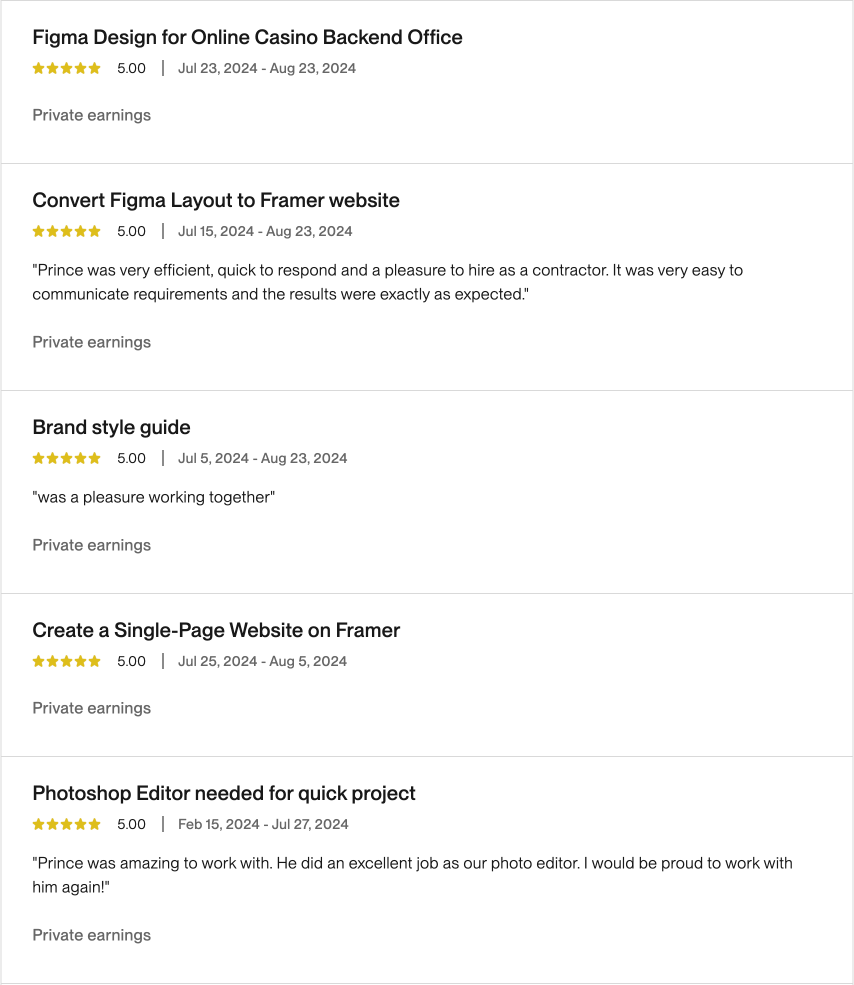854x985 pixels.
Task: Open Create a Single-Page Website on Framer job
Action: (x=216, y=631)
